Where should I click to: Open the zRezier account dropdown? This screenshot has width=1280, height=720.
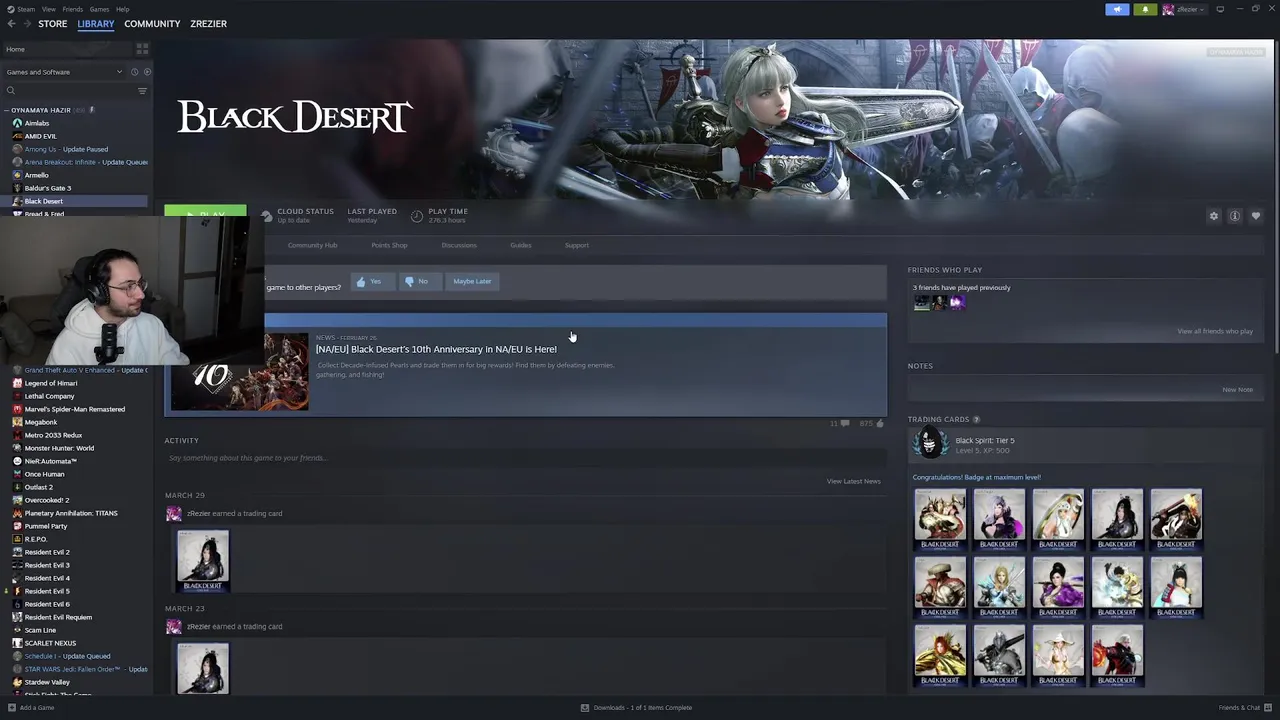(1184, 10)
